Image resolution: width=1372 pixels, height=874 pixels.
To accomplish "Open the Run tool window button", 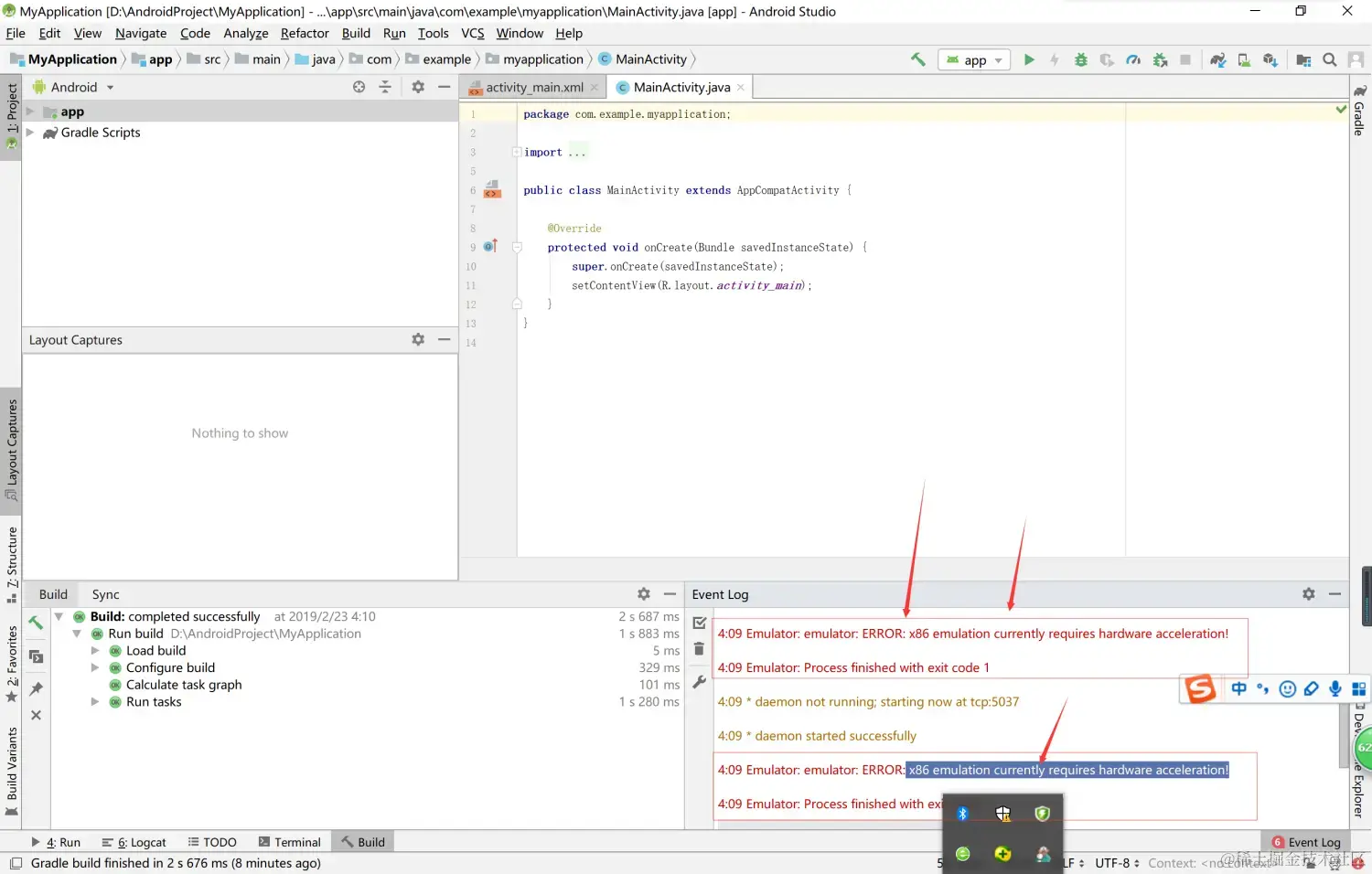I will pos(57,842).
